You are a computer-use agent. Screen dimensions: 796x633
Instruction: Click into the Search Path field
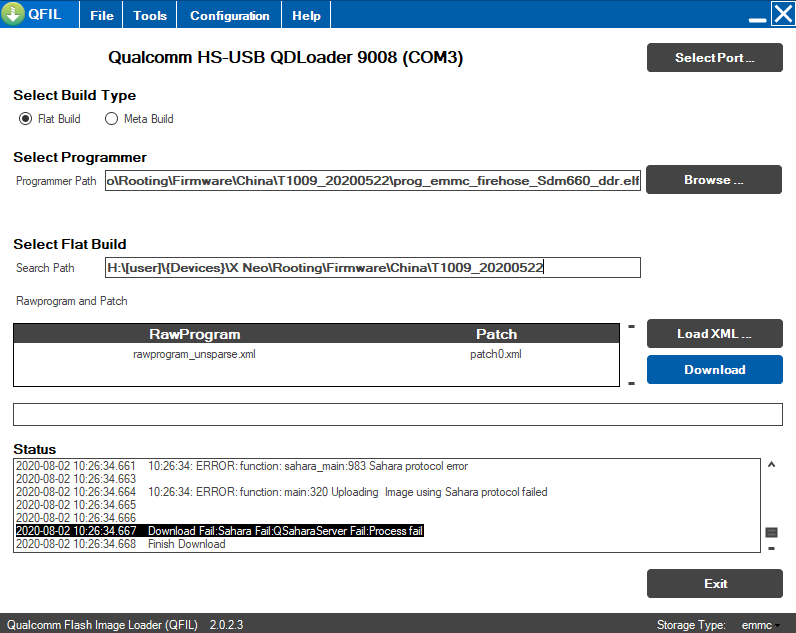click(372, 268)
